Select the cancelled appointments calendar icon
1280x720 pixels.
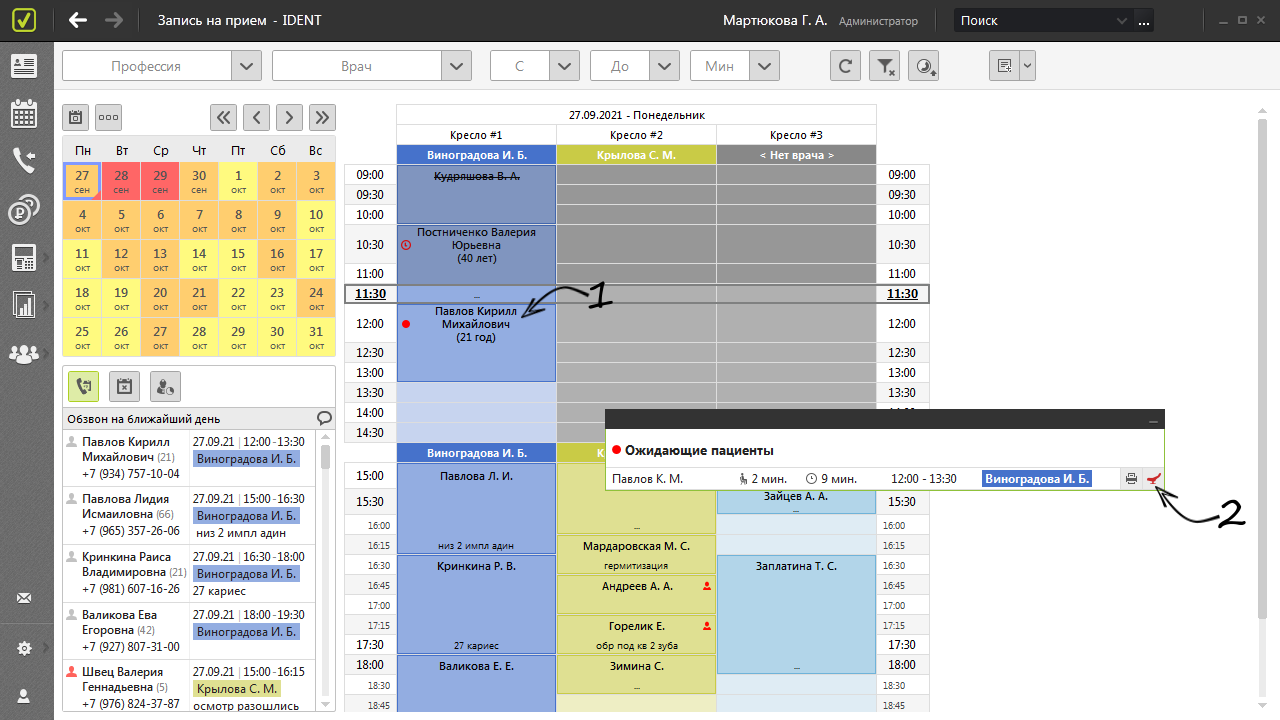[124, 386]
